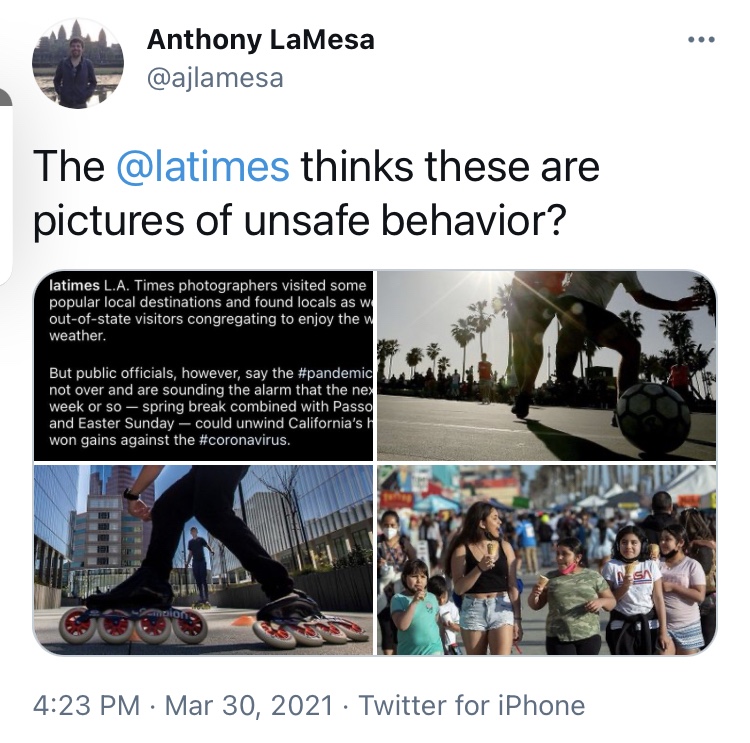Click the 4:23 PM timestamp
This screenshot has width=750, height=743.
coord(87,705)
